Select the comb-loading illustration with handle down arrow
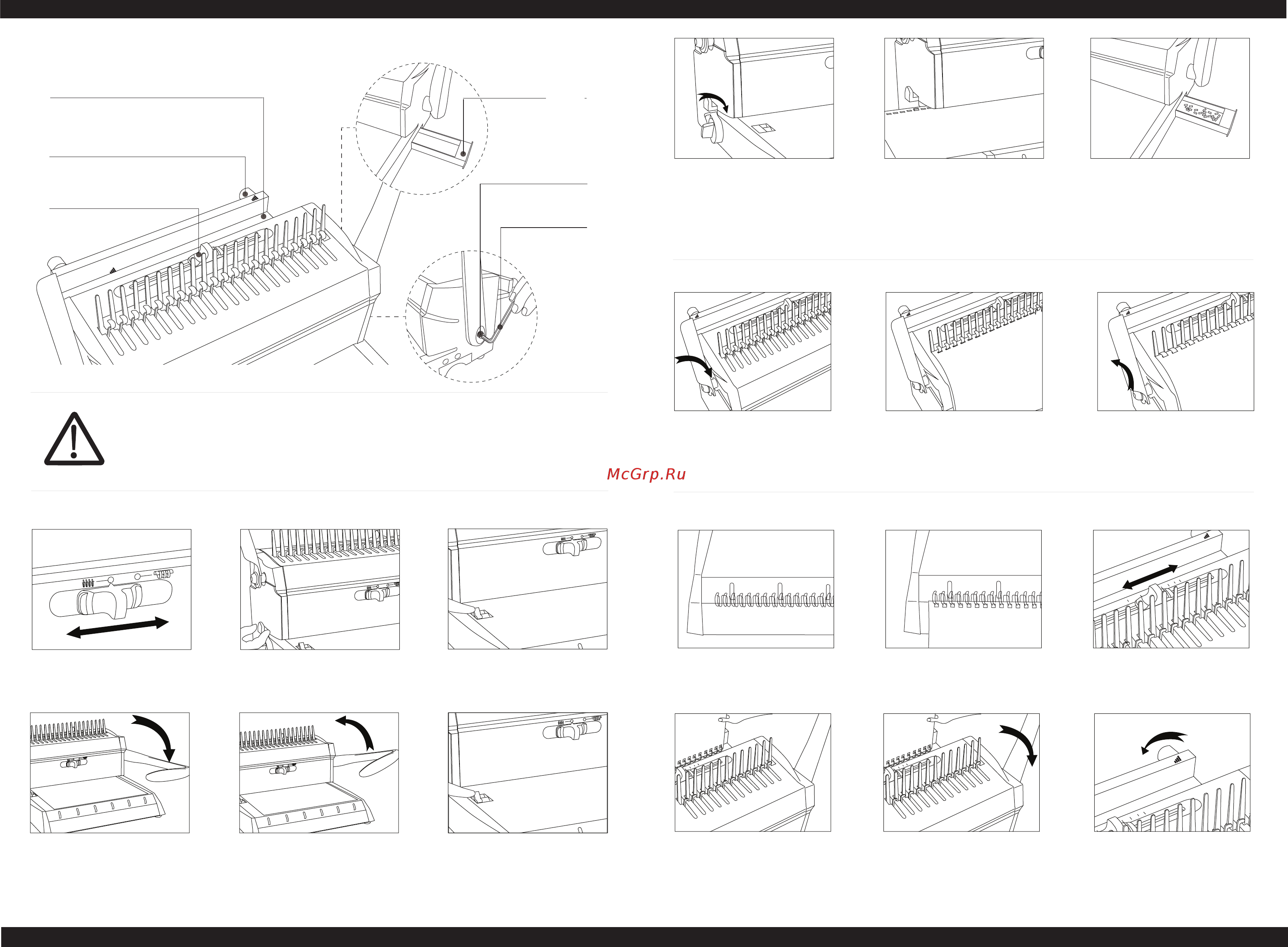Screen dimensions: 1288x947 point(961,772)
